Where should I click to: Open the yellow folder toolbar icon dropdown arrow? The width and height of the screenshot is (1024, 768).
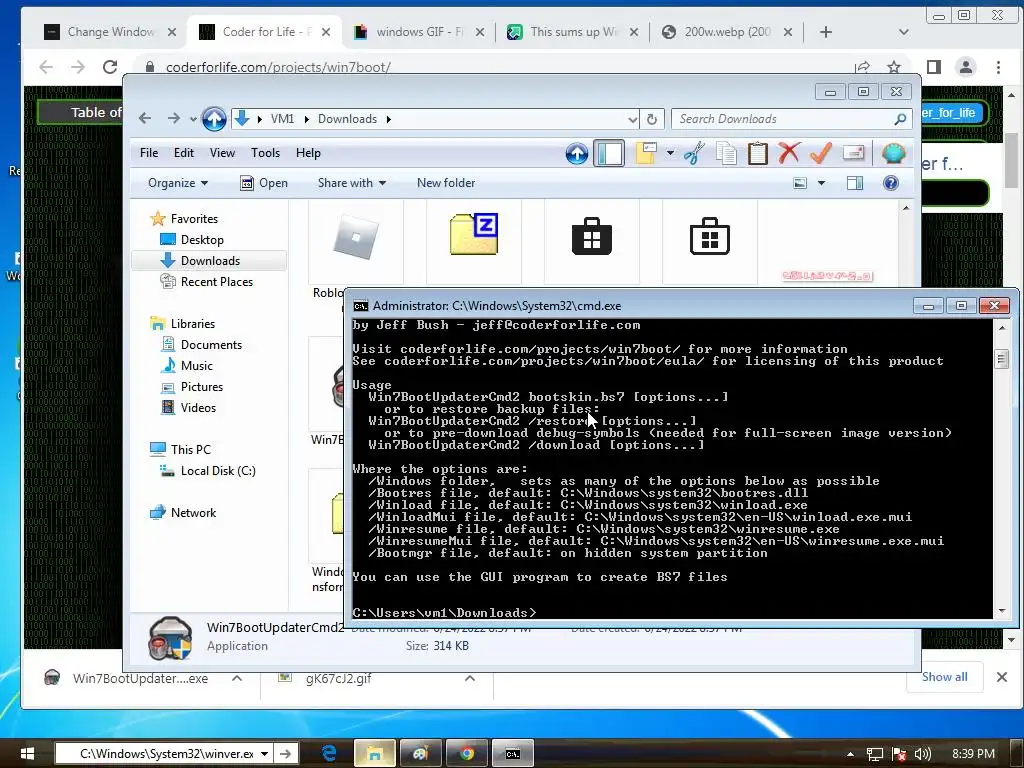pos(670,153)
